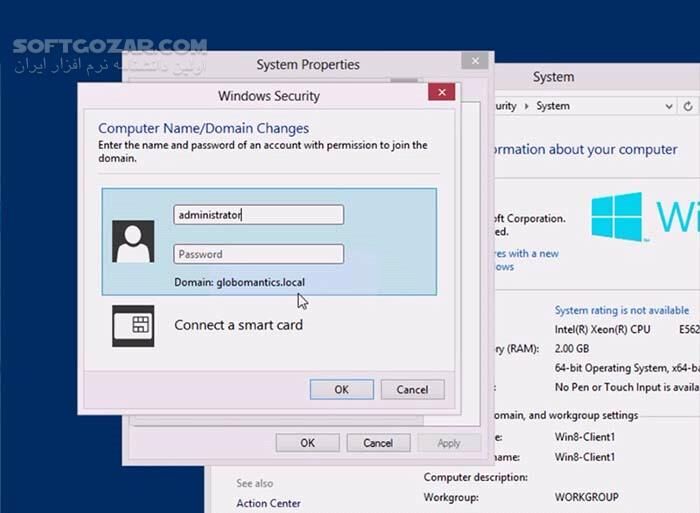This screenshot has height=513, width=700.
Task: Click the WORKGROUP value text
Action: 587,497
